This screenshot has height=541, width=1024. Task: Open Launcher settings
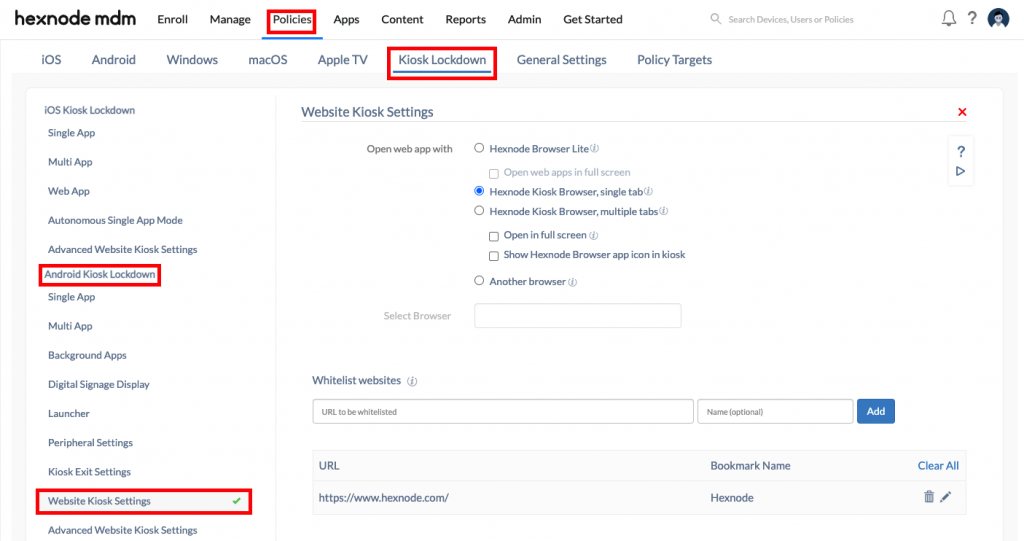point(69,414)
